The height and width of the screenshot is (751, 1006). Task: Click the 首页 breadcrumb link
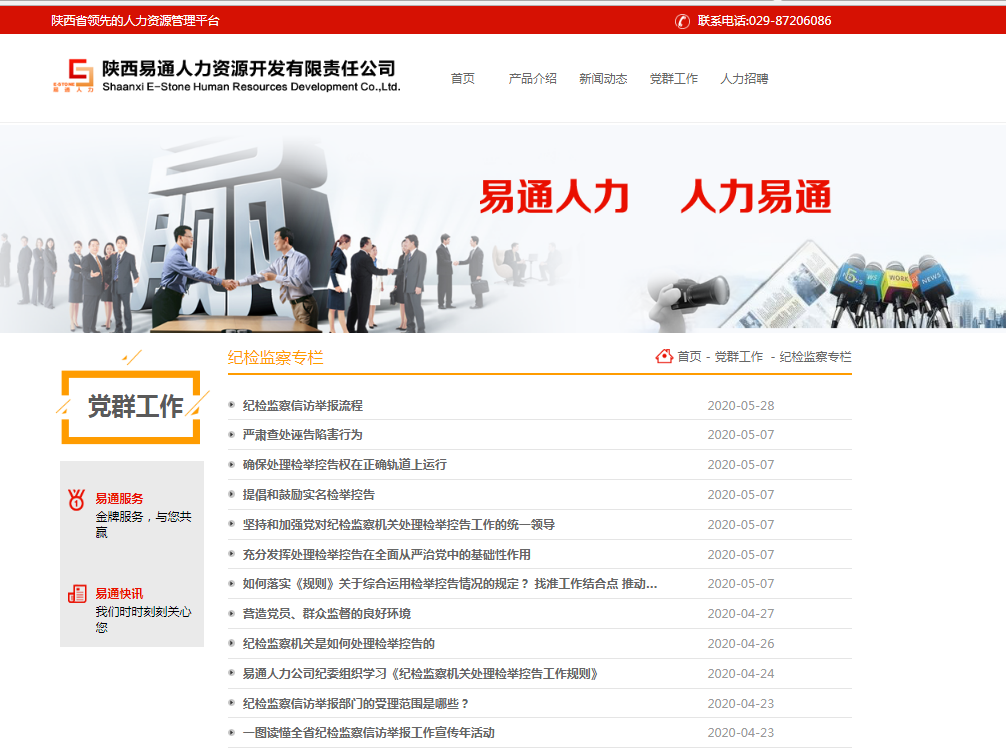[x=690, y=357]
